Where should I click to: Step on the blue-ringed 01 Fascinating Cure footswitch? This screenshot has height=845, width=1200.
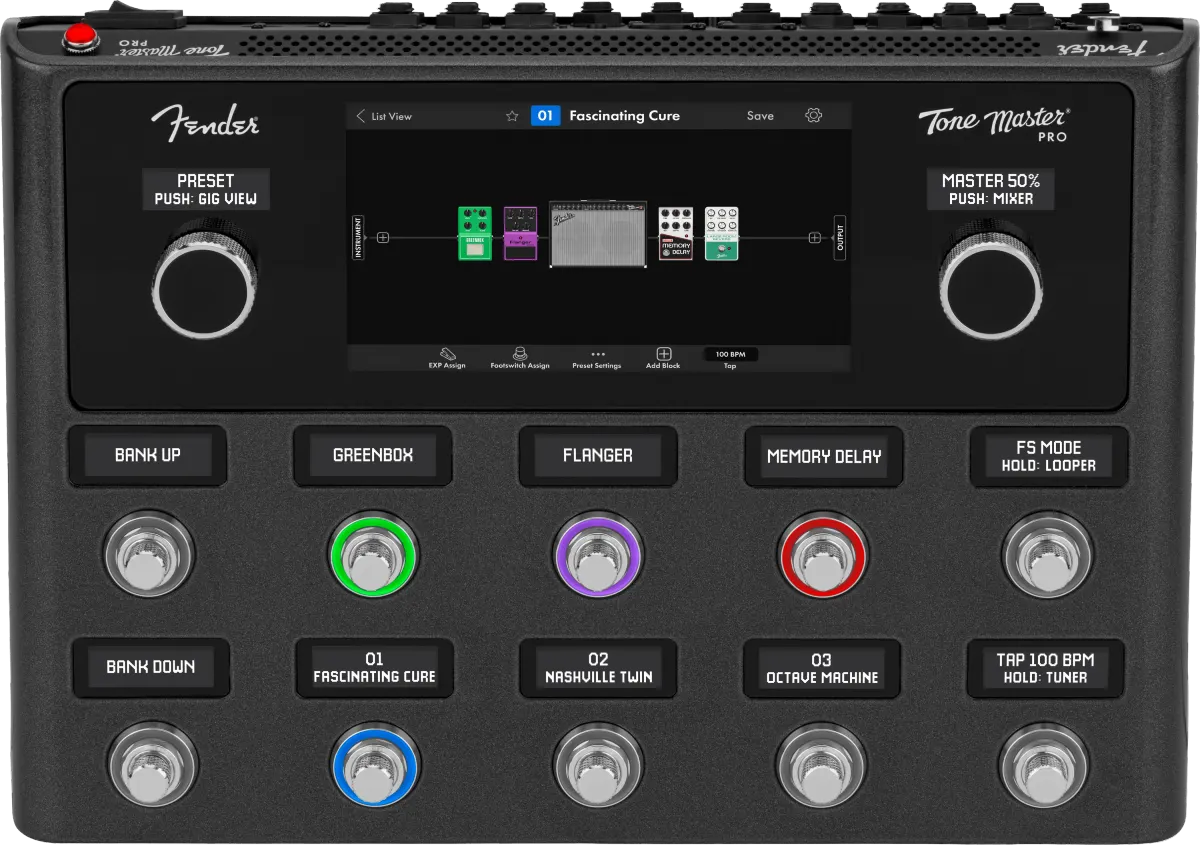coord(376,765)
